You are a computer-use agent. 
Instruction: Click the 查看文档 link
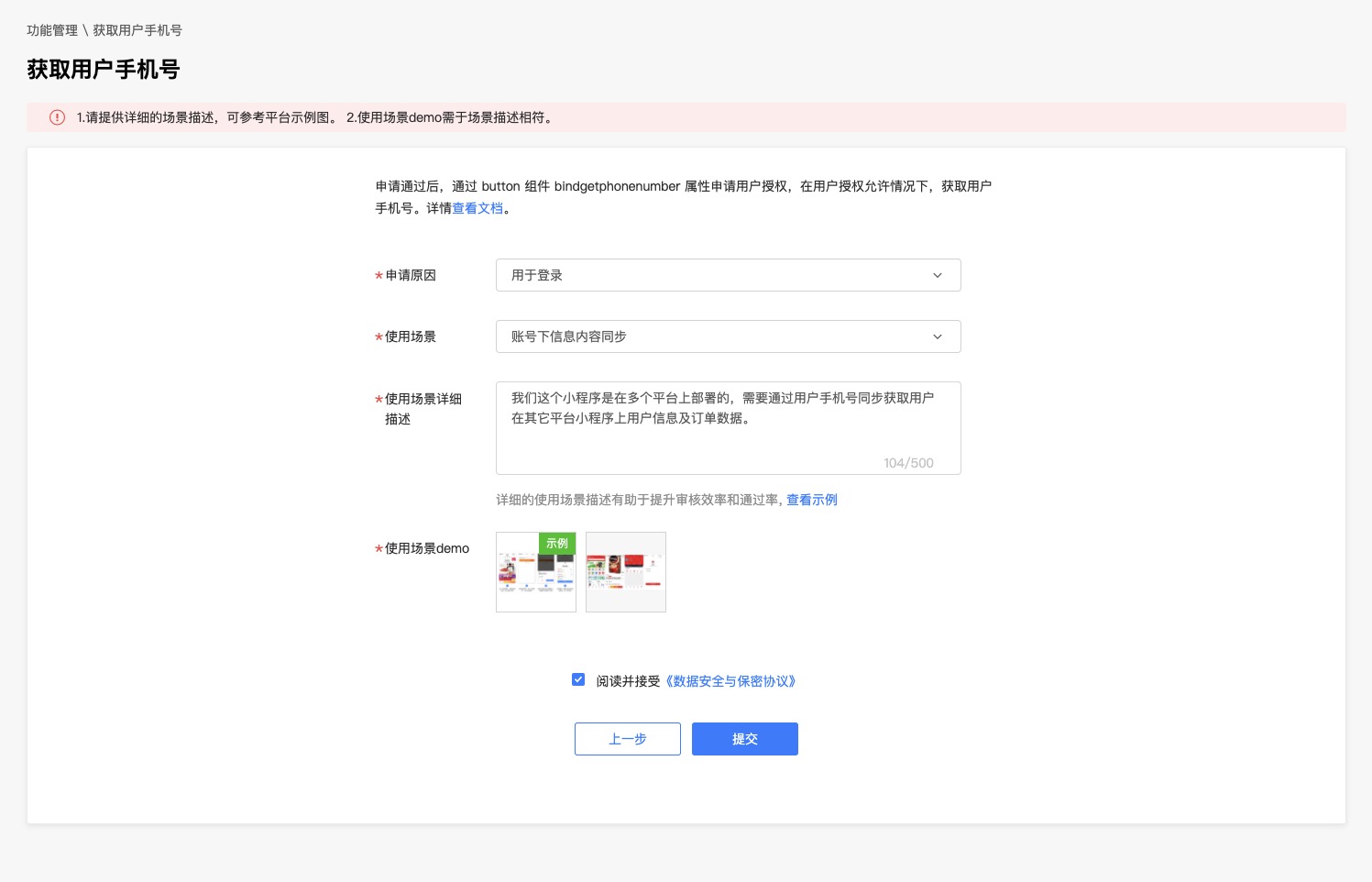point(477,208)
